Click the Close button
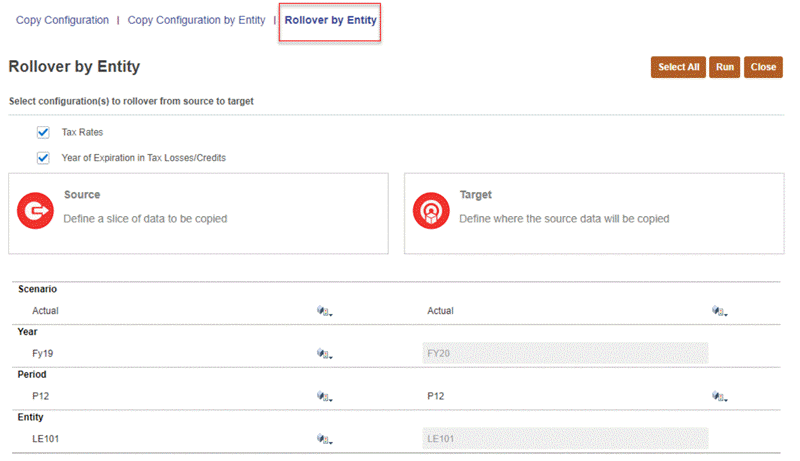800x461 pixels. pos(763,67)
